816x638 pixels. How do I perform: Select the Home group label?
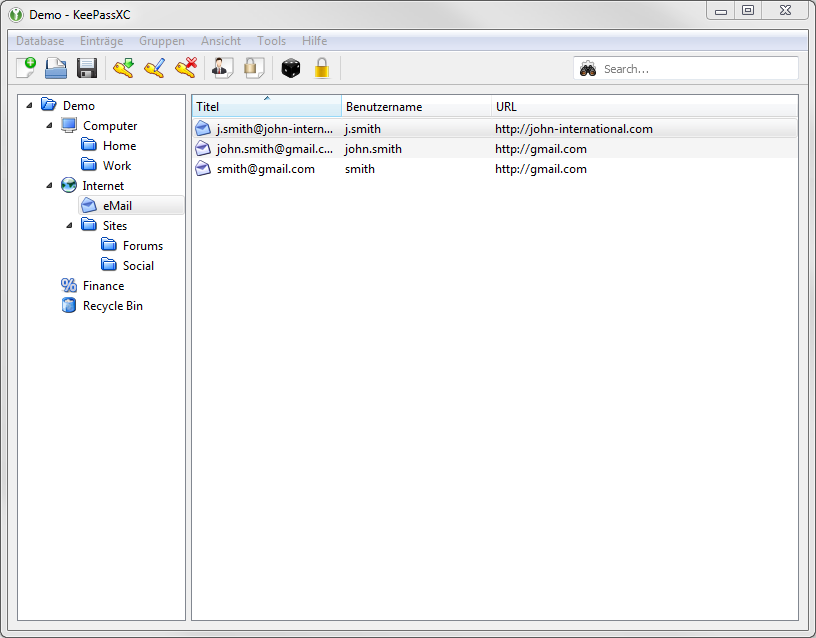[x=120, y=146]
